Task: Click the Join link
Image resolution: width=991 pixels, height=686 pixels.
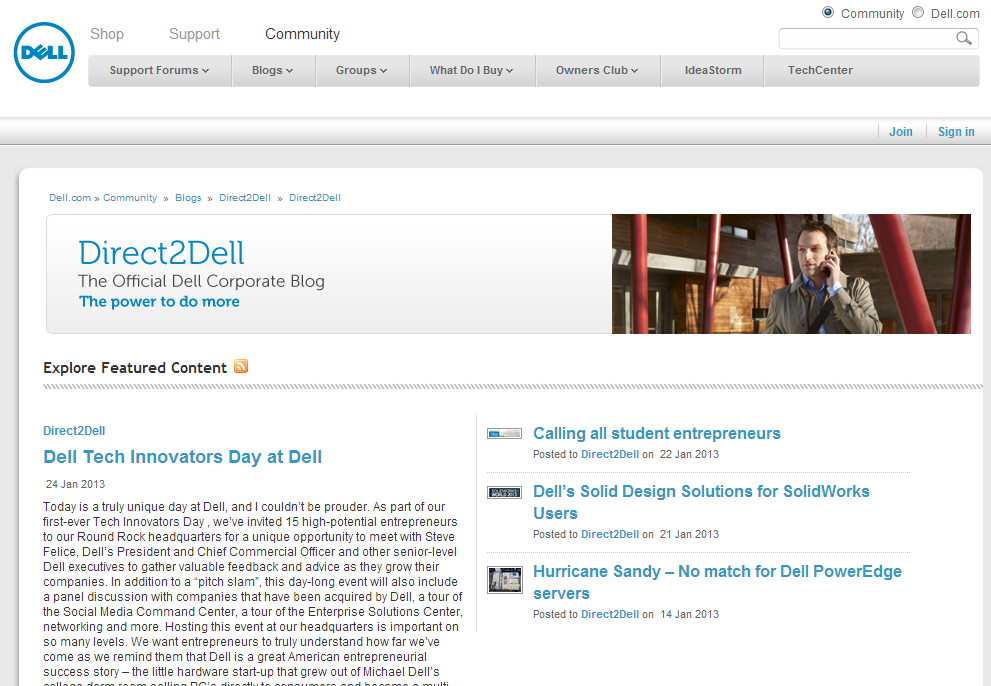Action: click(x=901, y=132)
